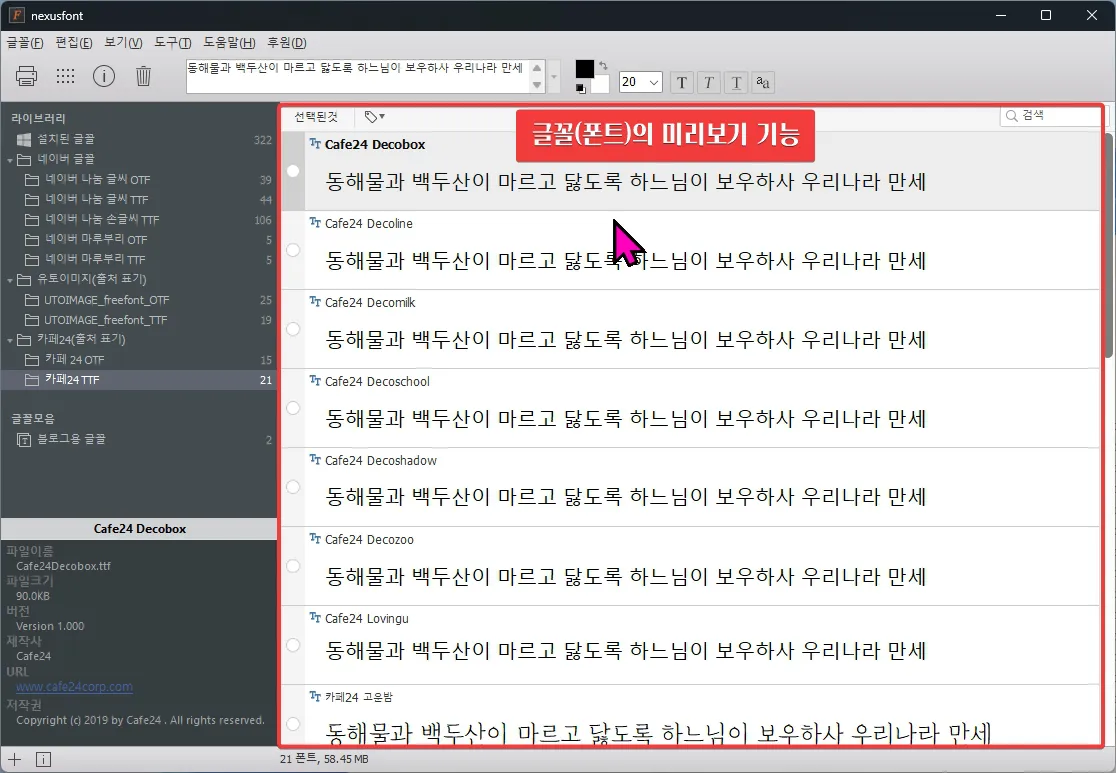The height and width of the screenshot is (773, 1116).
Task: Click the 선택된것 filter button
Action: (316, 117)
